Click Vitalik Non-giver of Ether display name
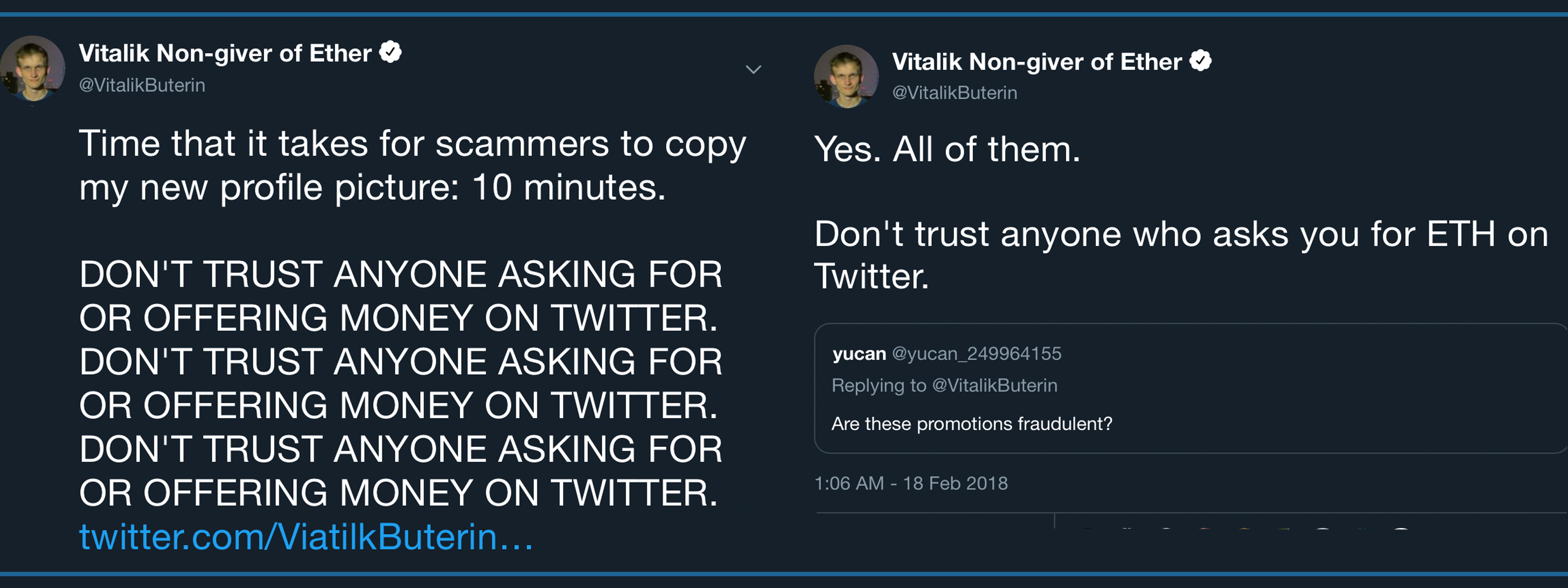 (224, 52)
